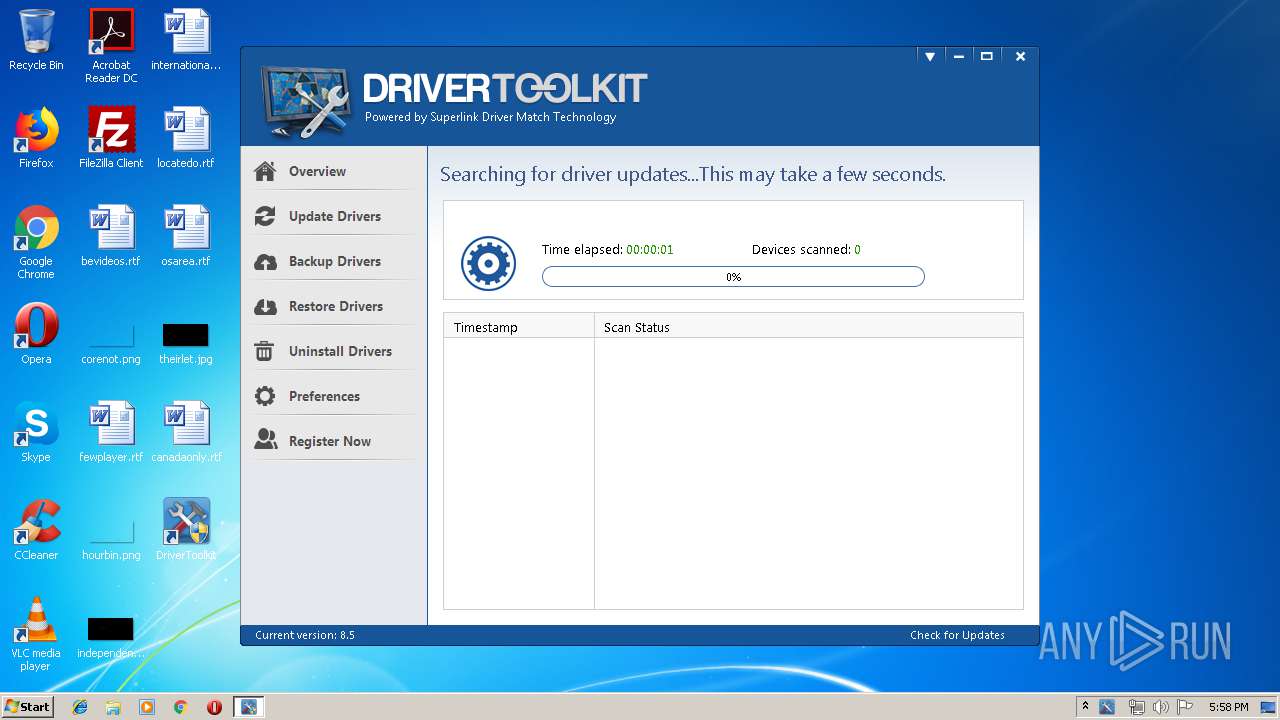Select fewplayer.rtf desktop file
Screen dimensions: 1280x720
click(111, 433)
